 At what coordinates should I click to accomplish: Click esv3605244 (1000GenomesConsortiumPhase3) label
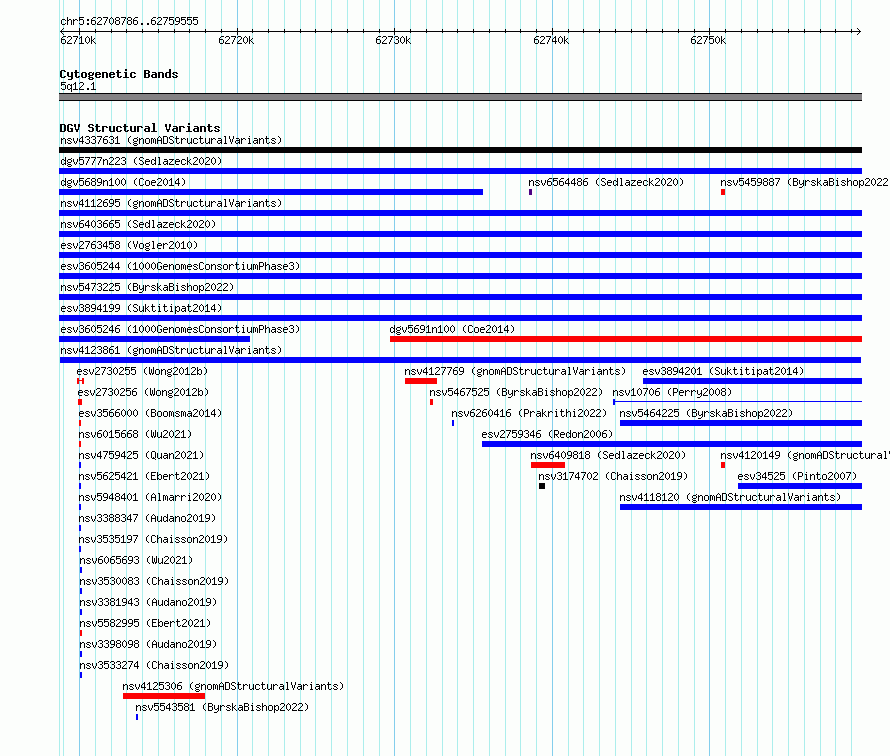[180, 266]
